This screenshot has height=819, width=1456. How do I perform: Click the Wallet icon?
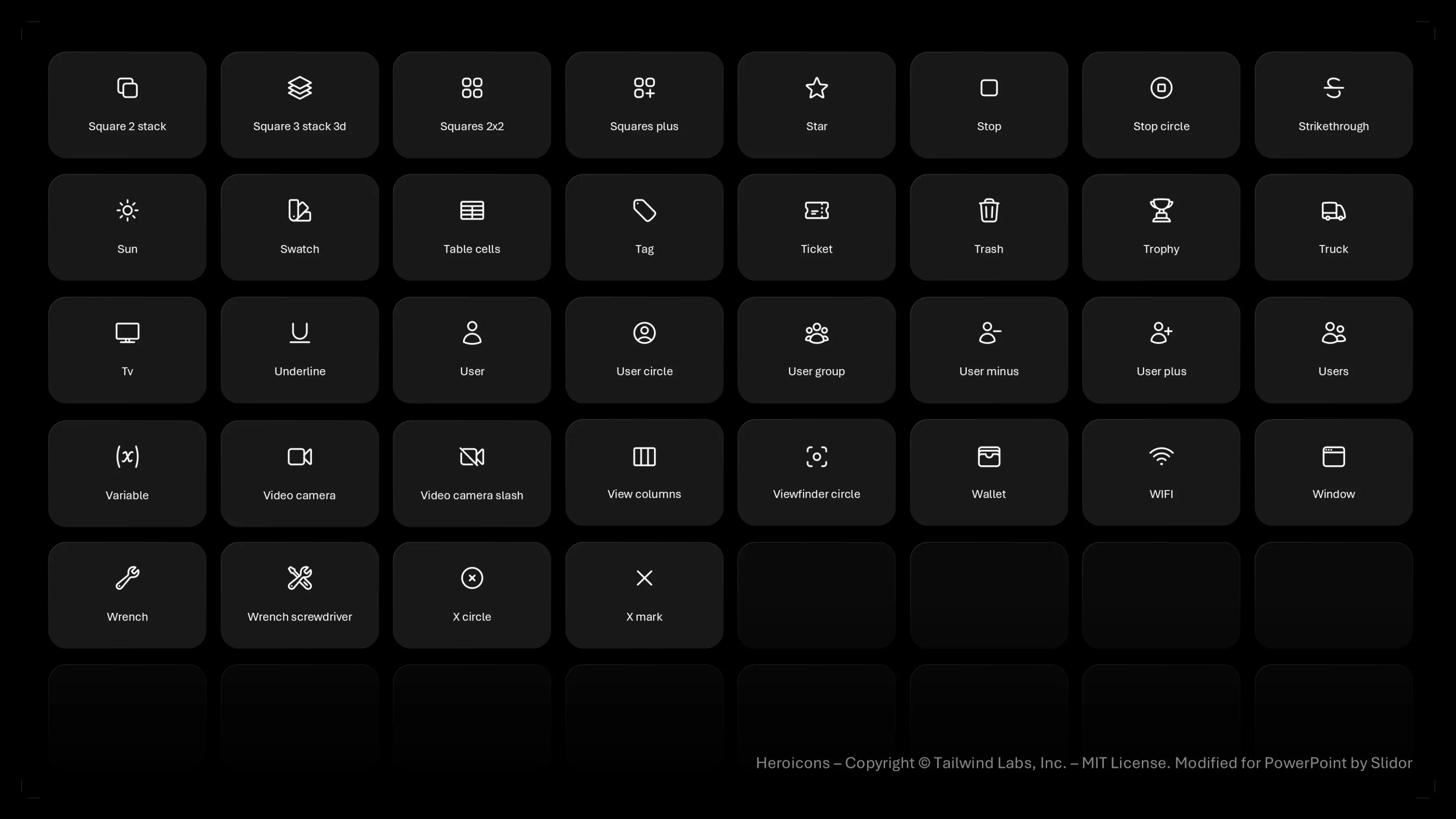click(989, 456)
